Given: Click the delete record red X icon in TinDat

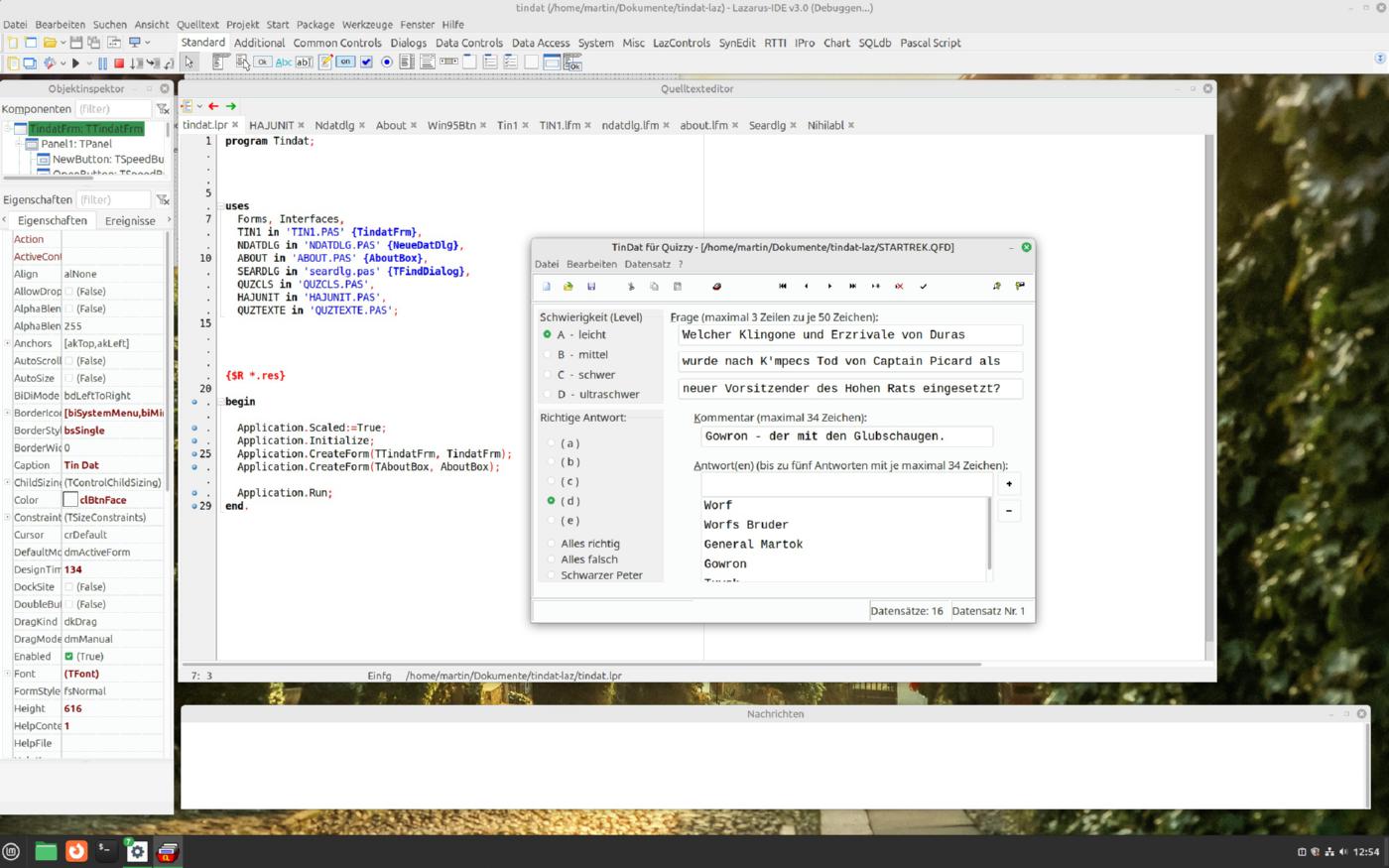Looking at the screenshot, I should click(x=899, y=286).
